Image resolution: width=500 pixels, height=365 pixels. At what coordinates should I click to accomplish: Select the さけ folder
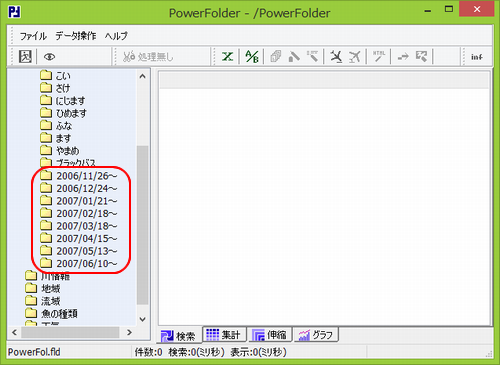coord(55,88)
